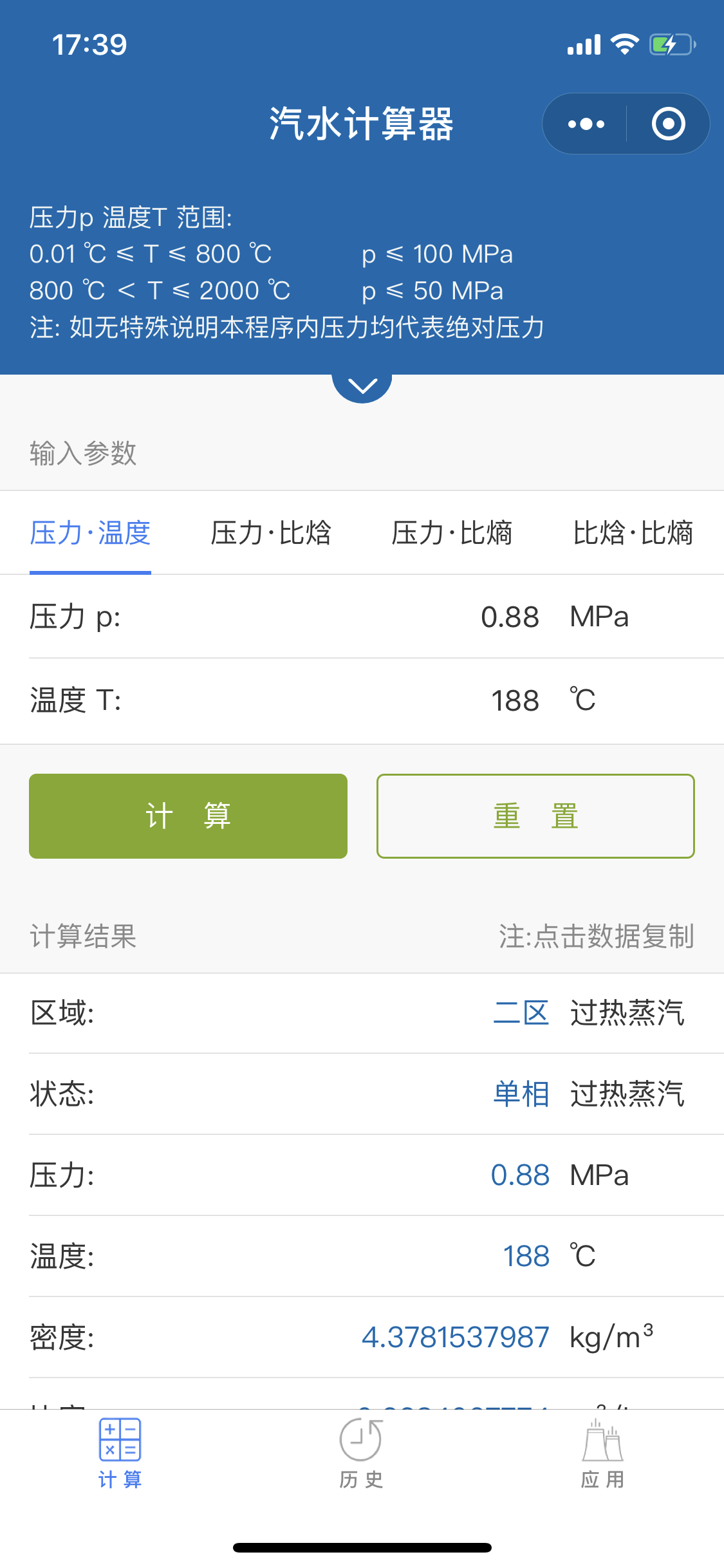Image resolution: width=724 pixels, height=1568 pixels.
Task: Click the green 计算 button
Action: pos(188,816)
